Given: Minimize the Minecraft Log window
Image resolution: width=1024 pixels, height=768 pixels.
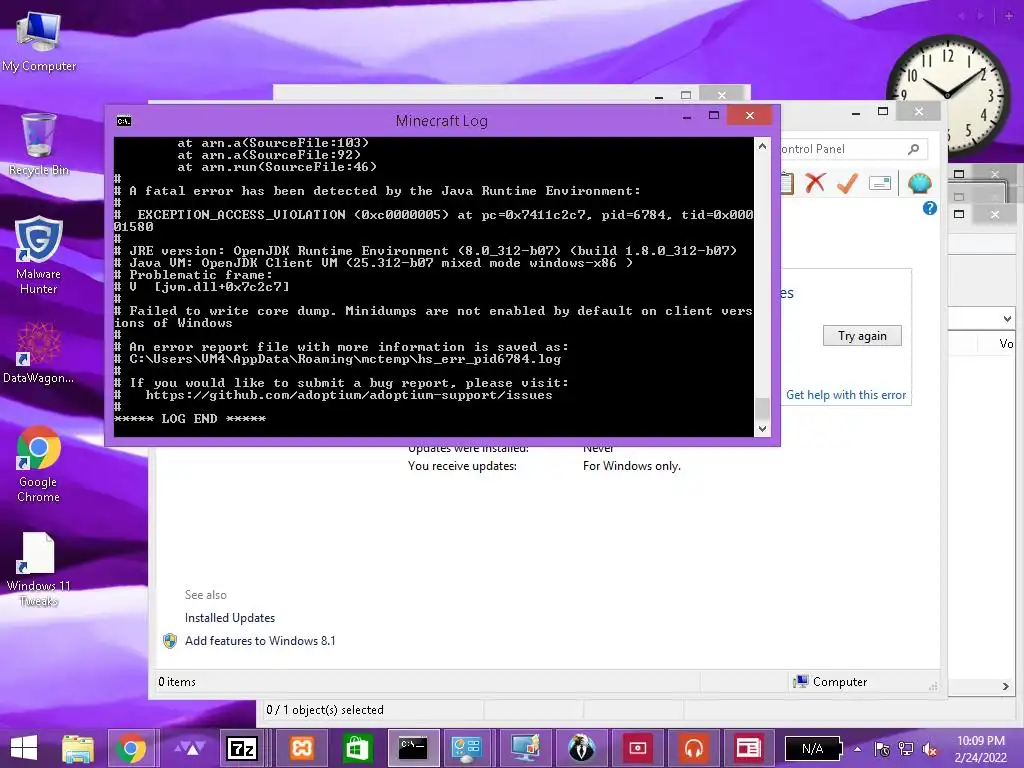Looking at the screenshot, I should (686, 116).
